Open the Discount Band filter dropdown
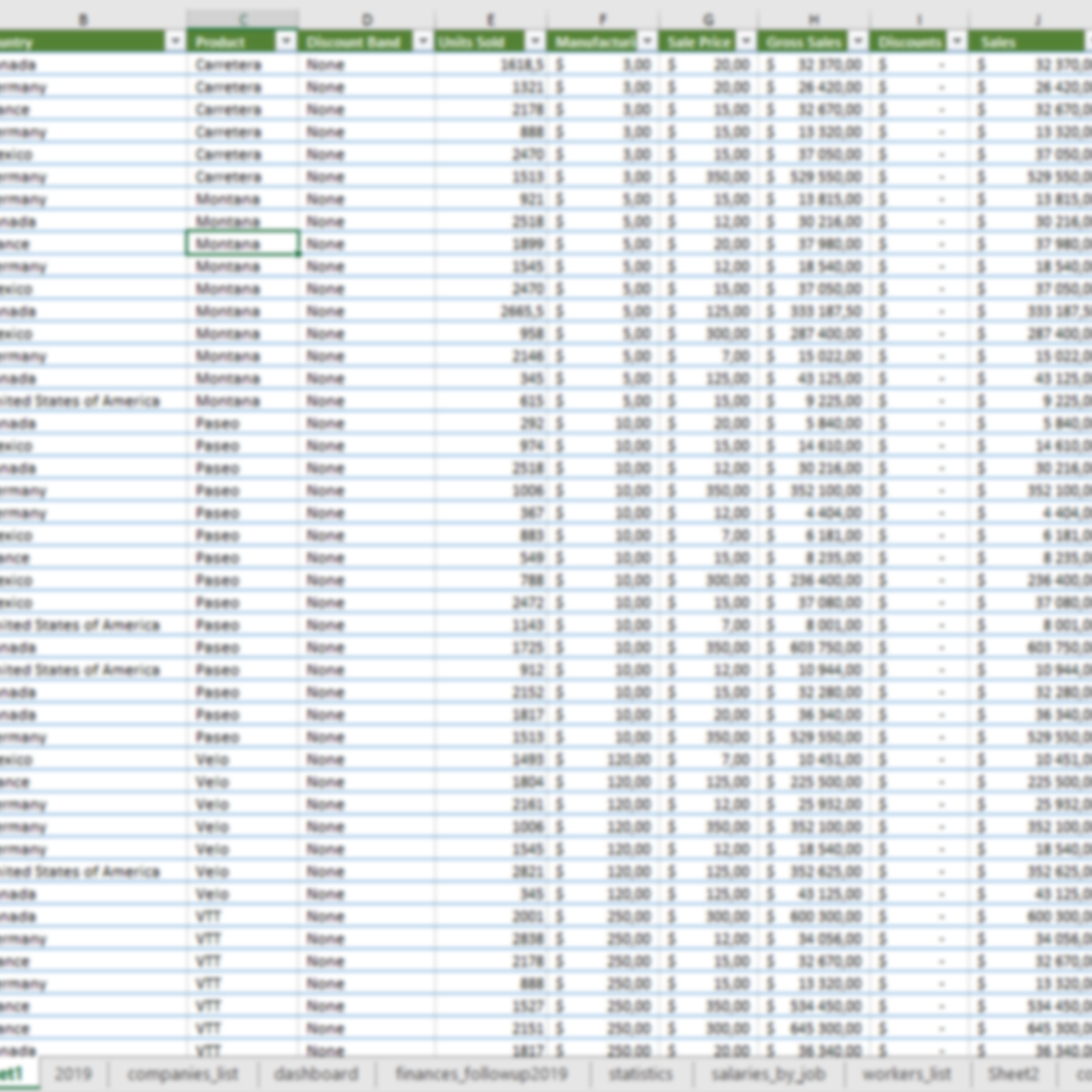The image size is (1092, 1092). point(422,42)
